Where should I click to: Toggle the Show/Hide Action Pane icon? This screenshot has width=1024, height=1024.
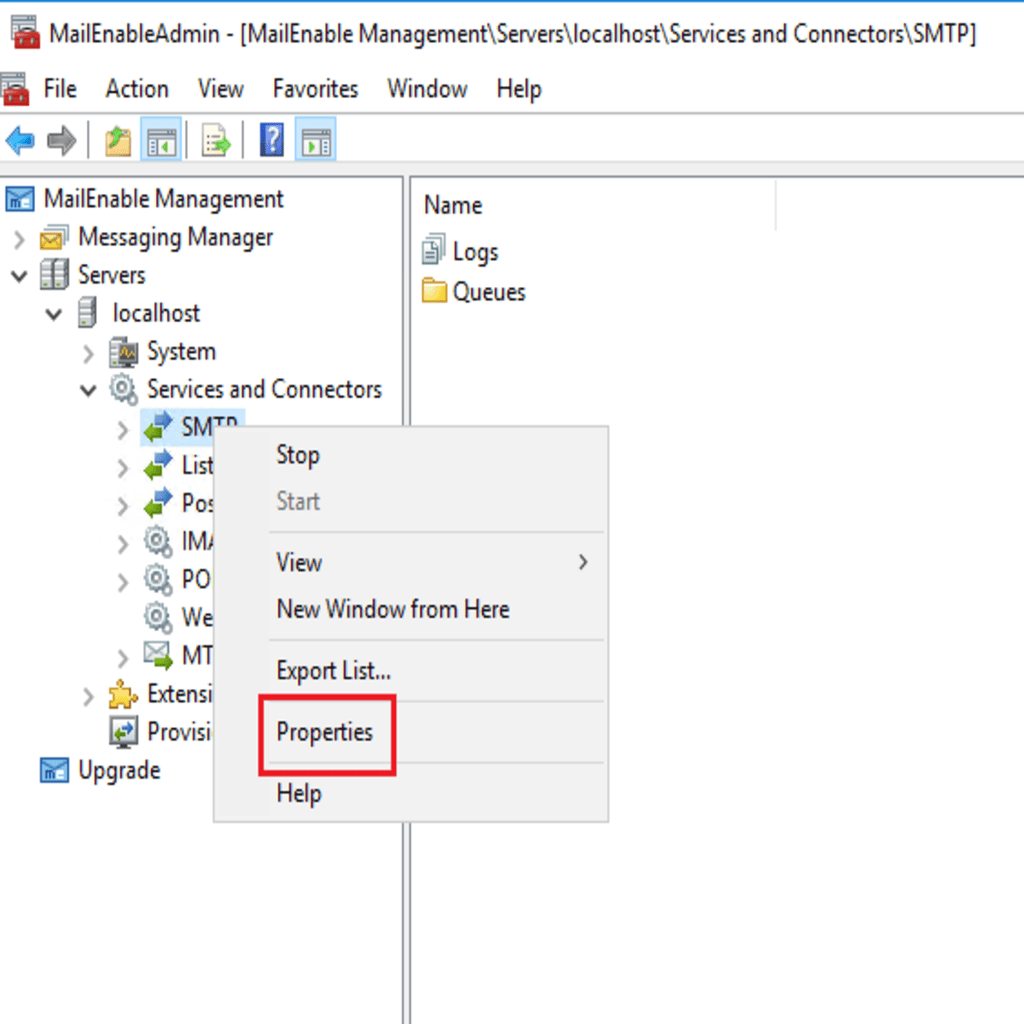pos(316,141)
